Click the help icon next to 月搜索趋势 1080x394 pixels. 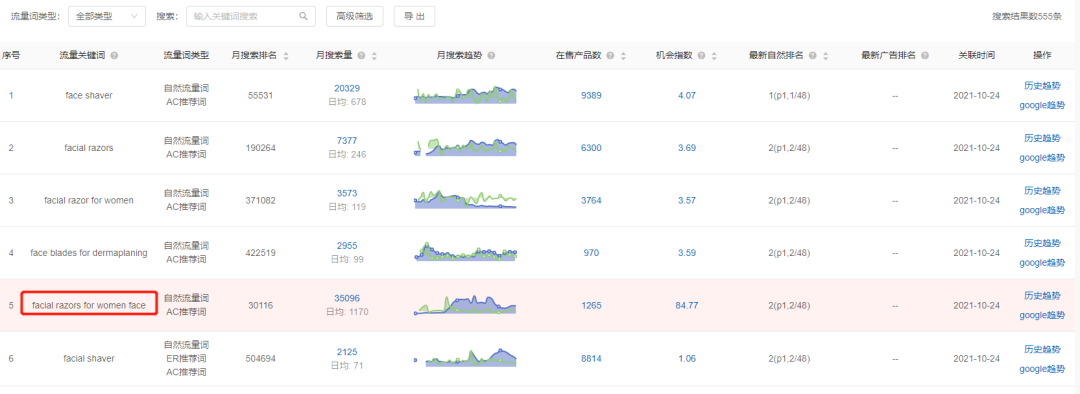491,56
